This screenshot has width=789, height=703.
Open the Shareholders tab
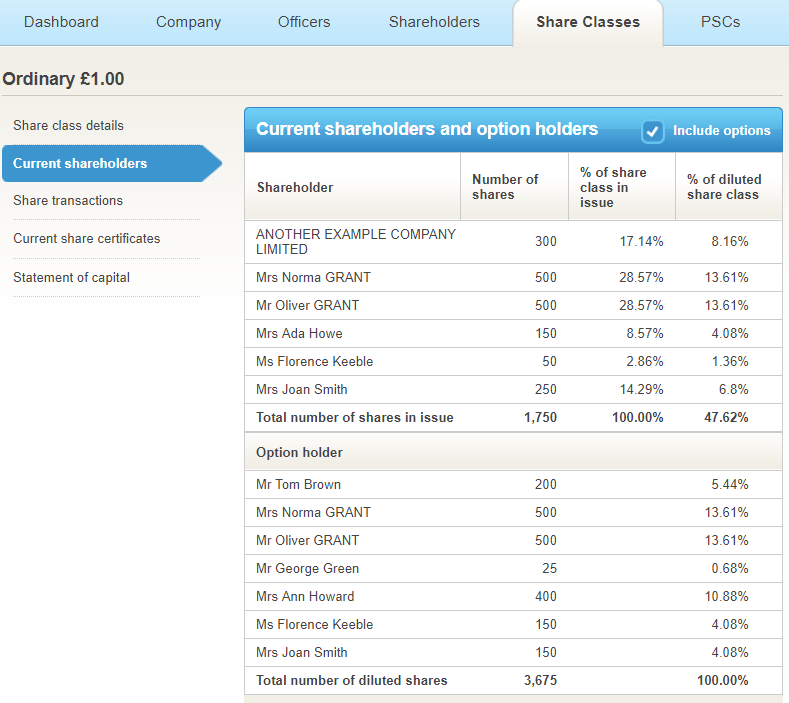coord(434,22)
